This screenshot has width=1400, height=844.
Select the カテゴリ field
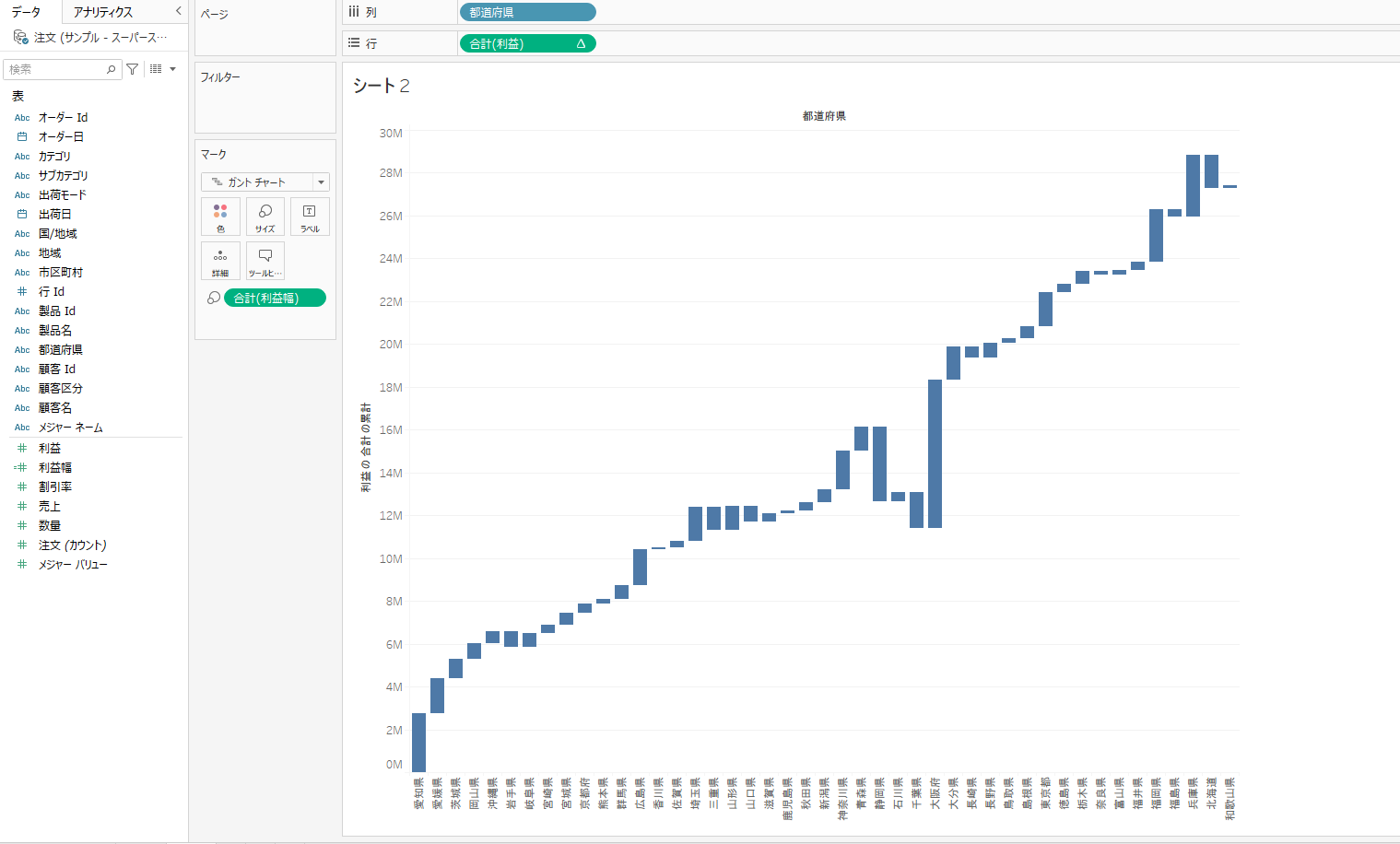click(54, 156)
